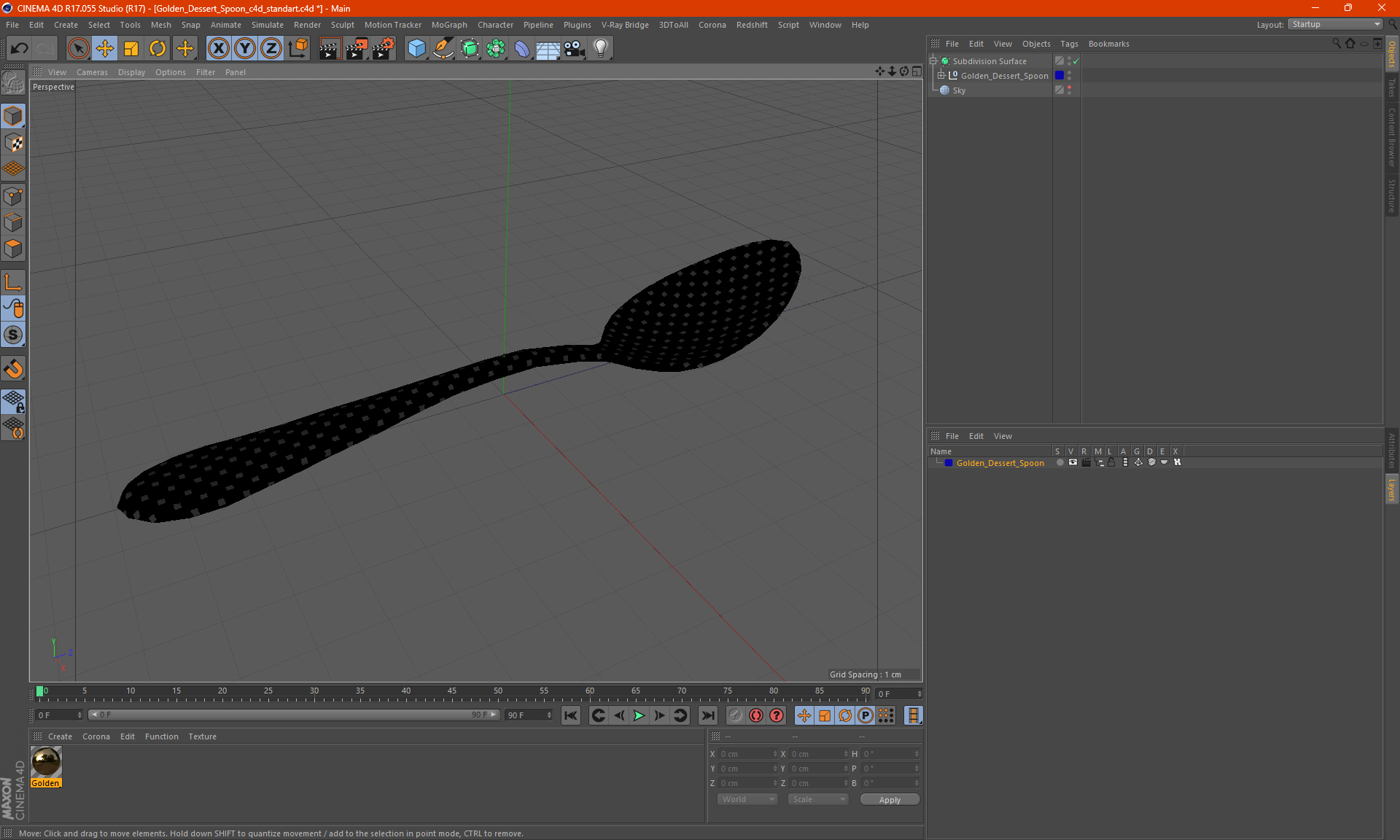Click the Texture tab in material panel
This screenshot has height=840, width=1400.
click(201, 736)
